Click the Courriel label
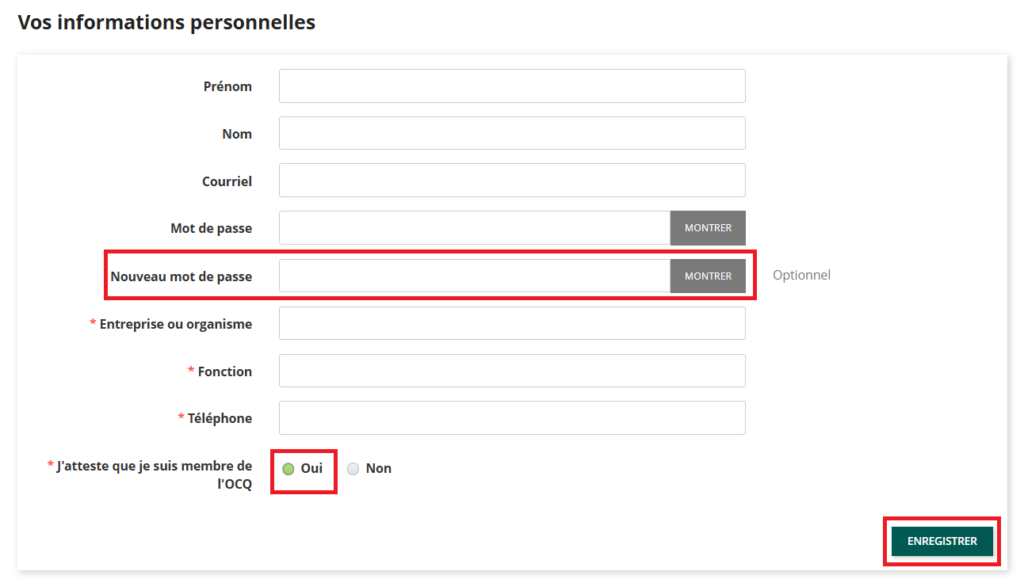Viewport: 1024px width, 579px height. pyautogui.click(x=227, y=182)
